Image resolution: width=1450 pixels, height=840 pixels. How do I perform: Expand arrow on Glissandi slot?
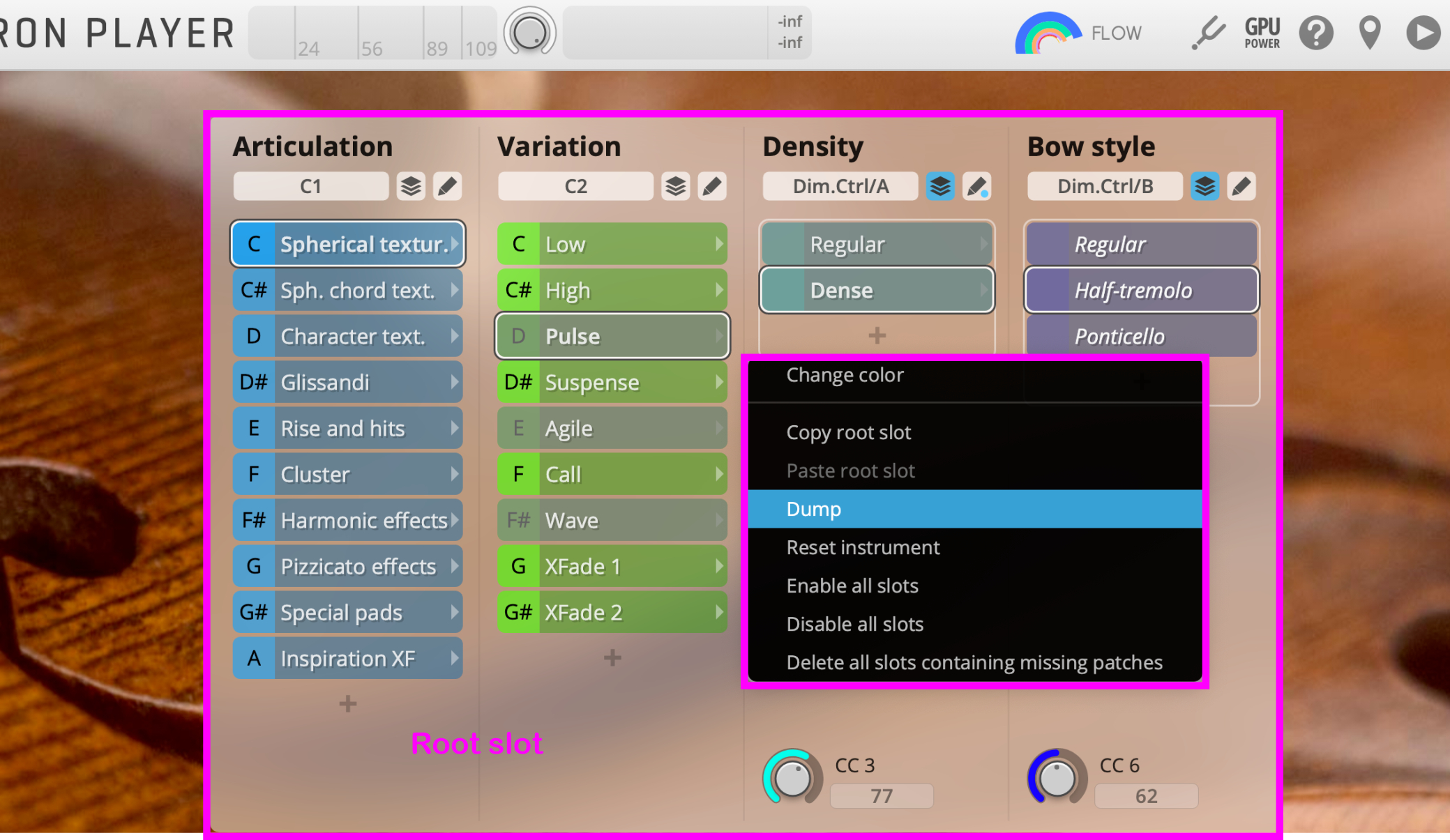[454, 382]
